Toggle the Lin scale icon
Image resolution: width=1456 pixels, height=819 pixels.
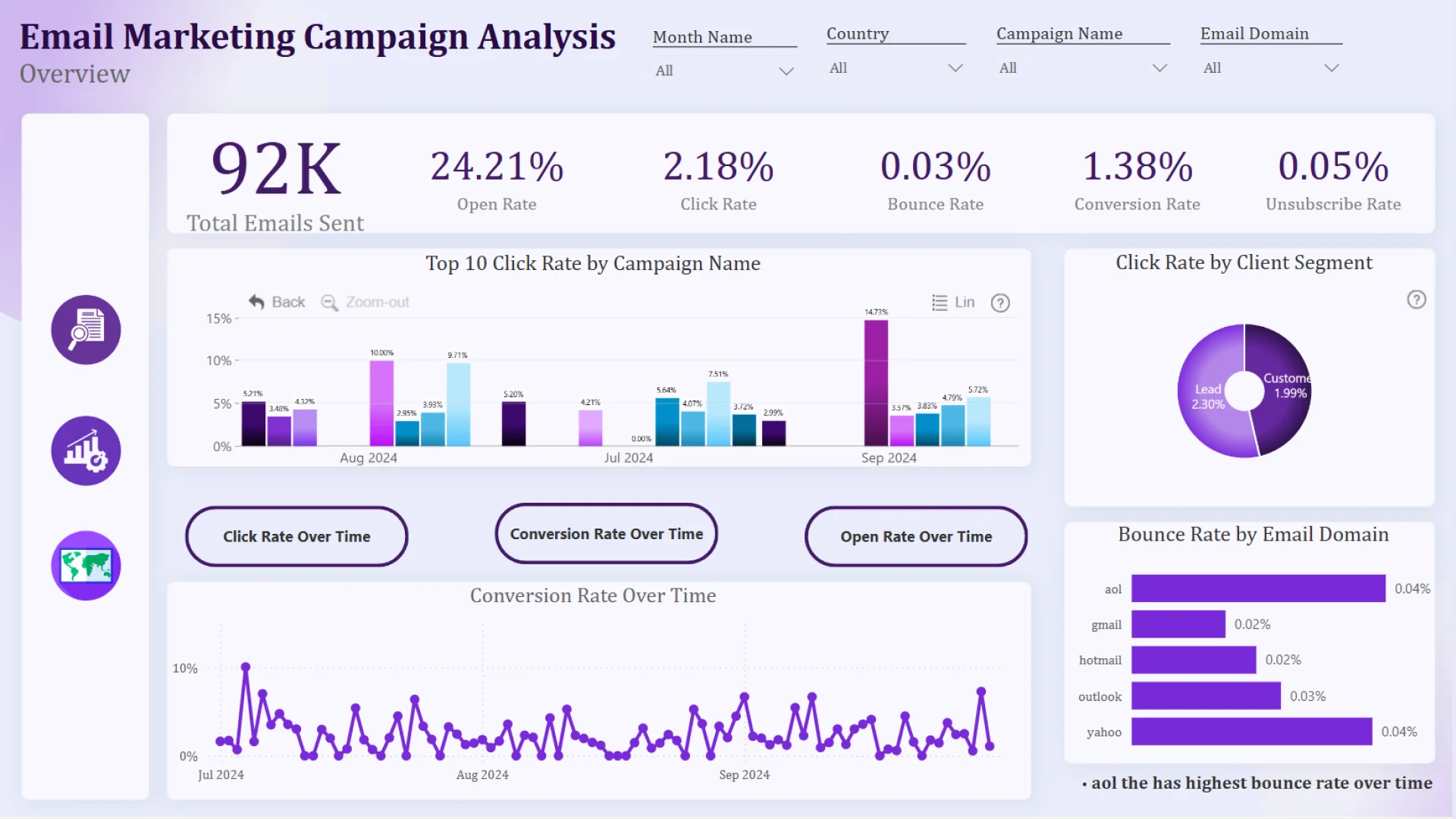[x=940, y=303]
